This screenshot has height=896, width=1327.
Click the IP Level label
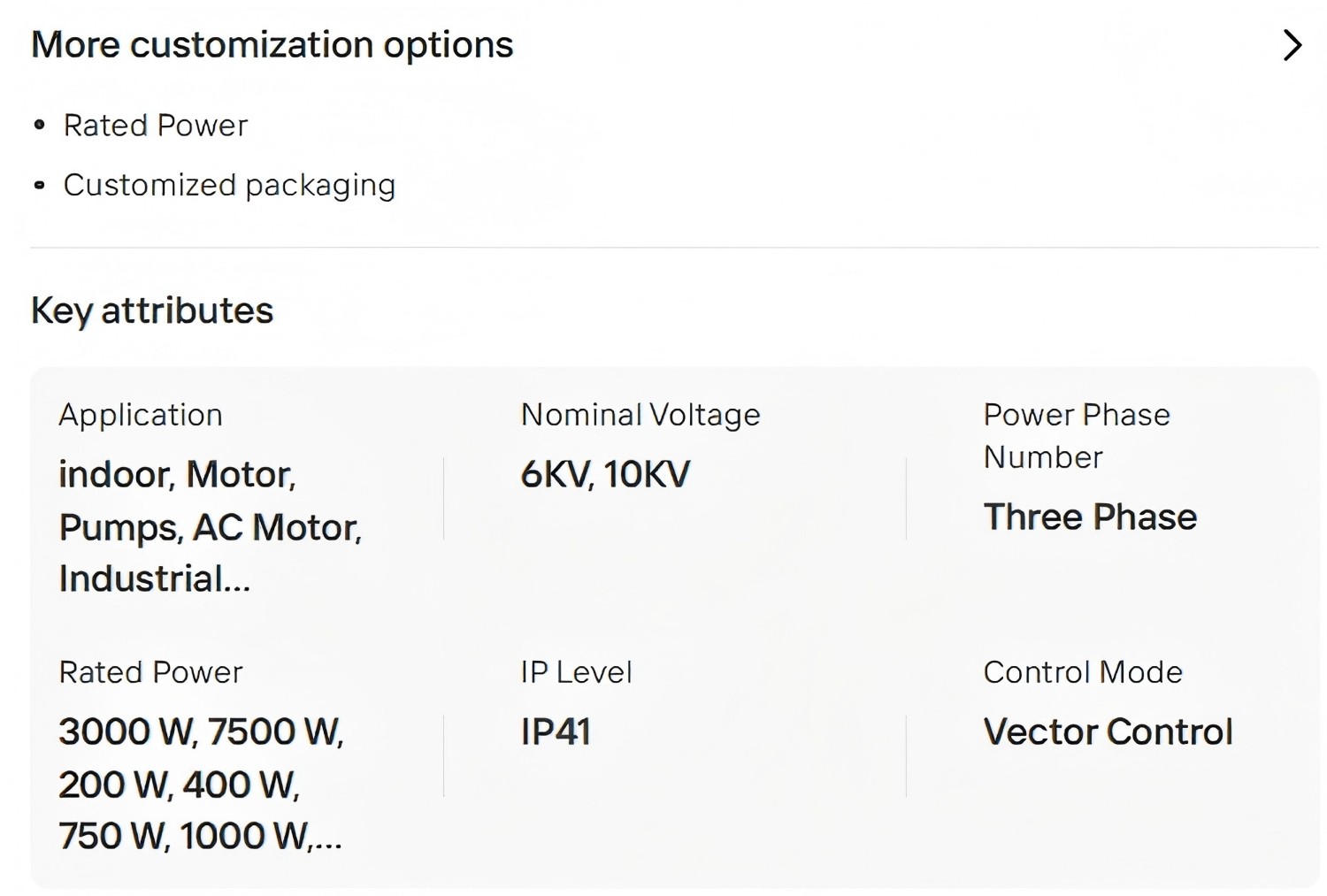(x=577, y=672)
